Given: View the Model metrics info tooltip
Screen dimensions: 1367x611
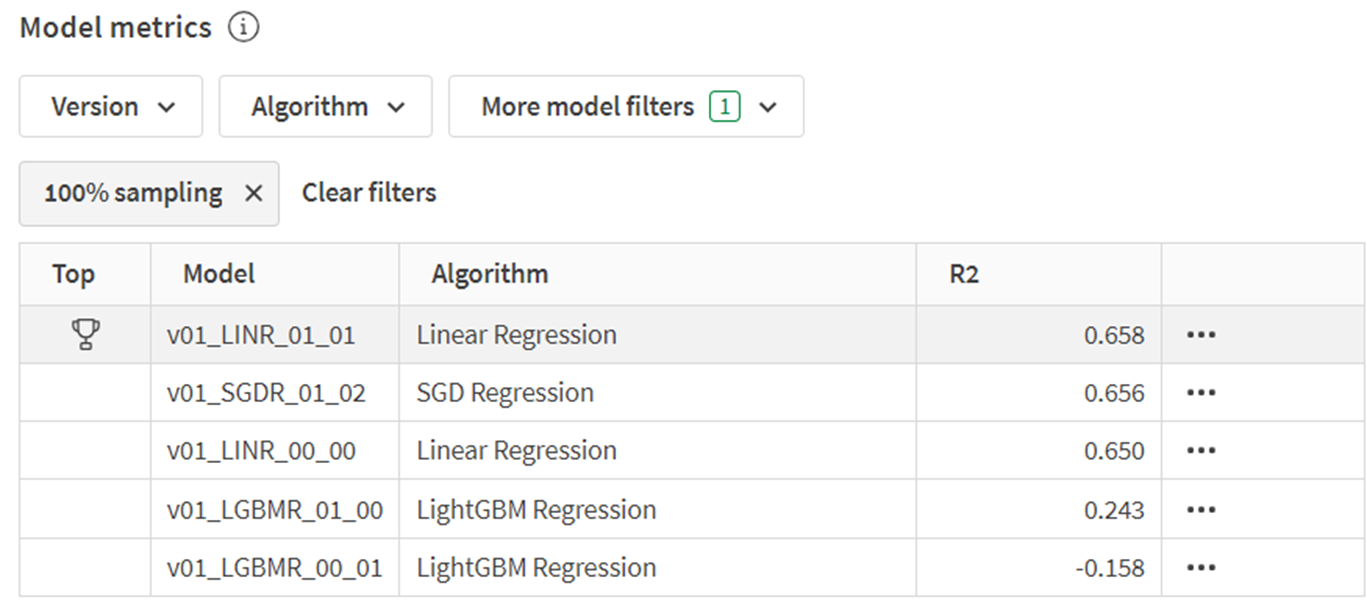Looking at the screenshot, I should [x=243, y=27].
